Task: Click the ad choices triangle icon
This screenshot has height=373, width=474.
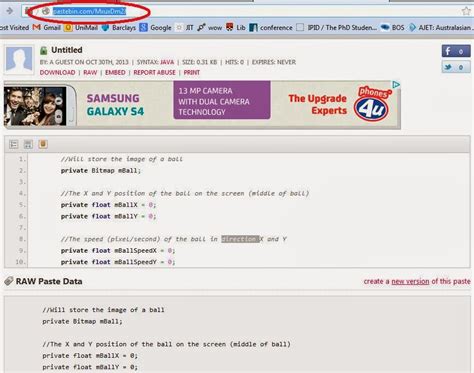Action: (x=396, y=85)
